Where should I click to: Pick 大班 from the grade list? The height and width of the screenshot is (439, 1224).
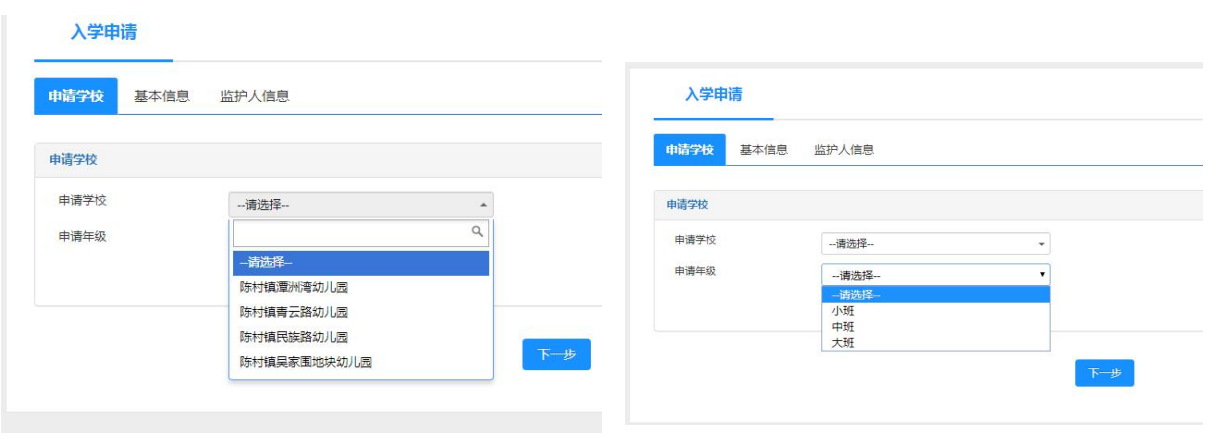(843, 343)
